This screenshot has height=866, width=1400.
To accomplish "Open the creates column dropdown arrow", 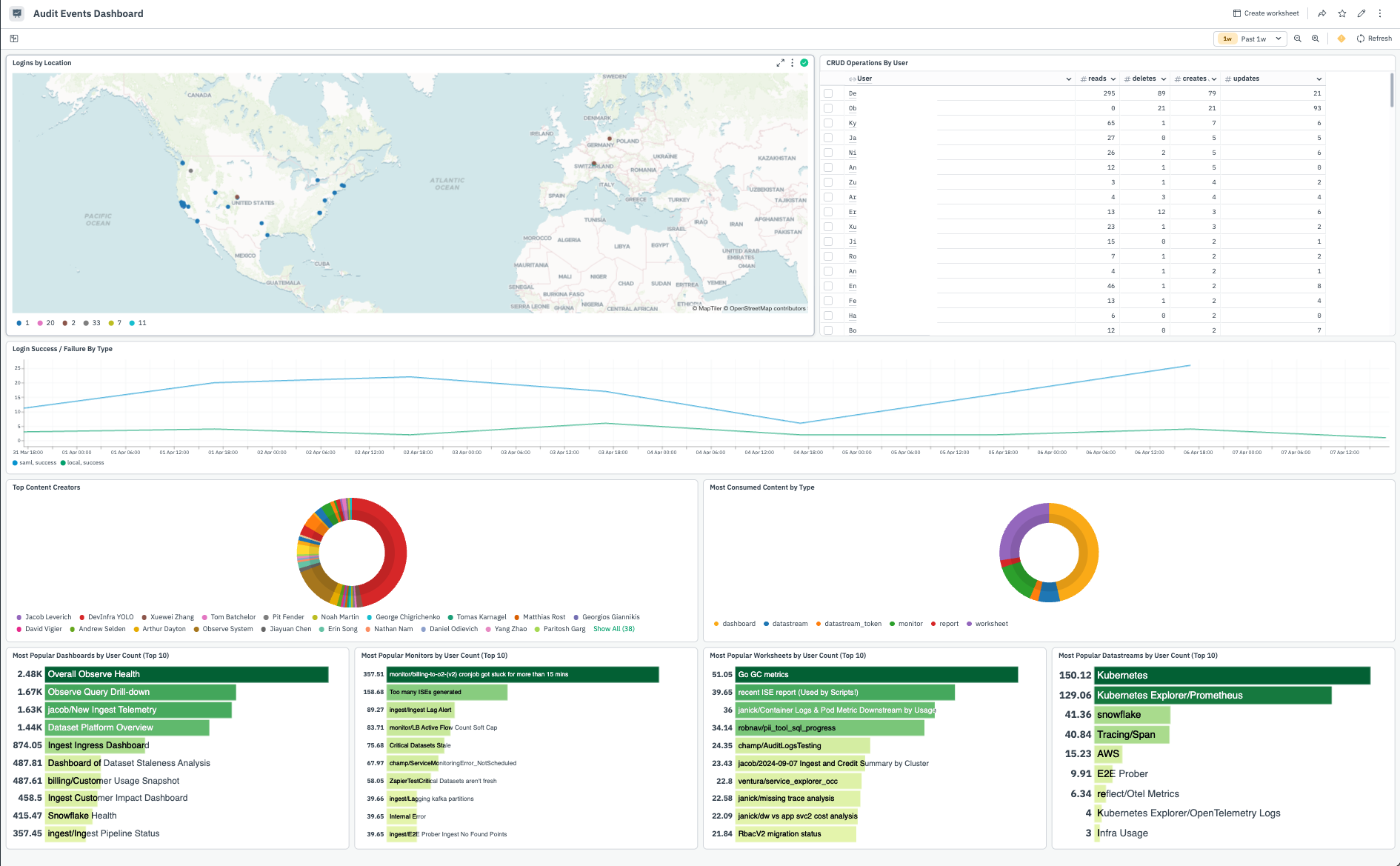I will tap(1213, 79).
